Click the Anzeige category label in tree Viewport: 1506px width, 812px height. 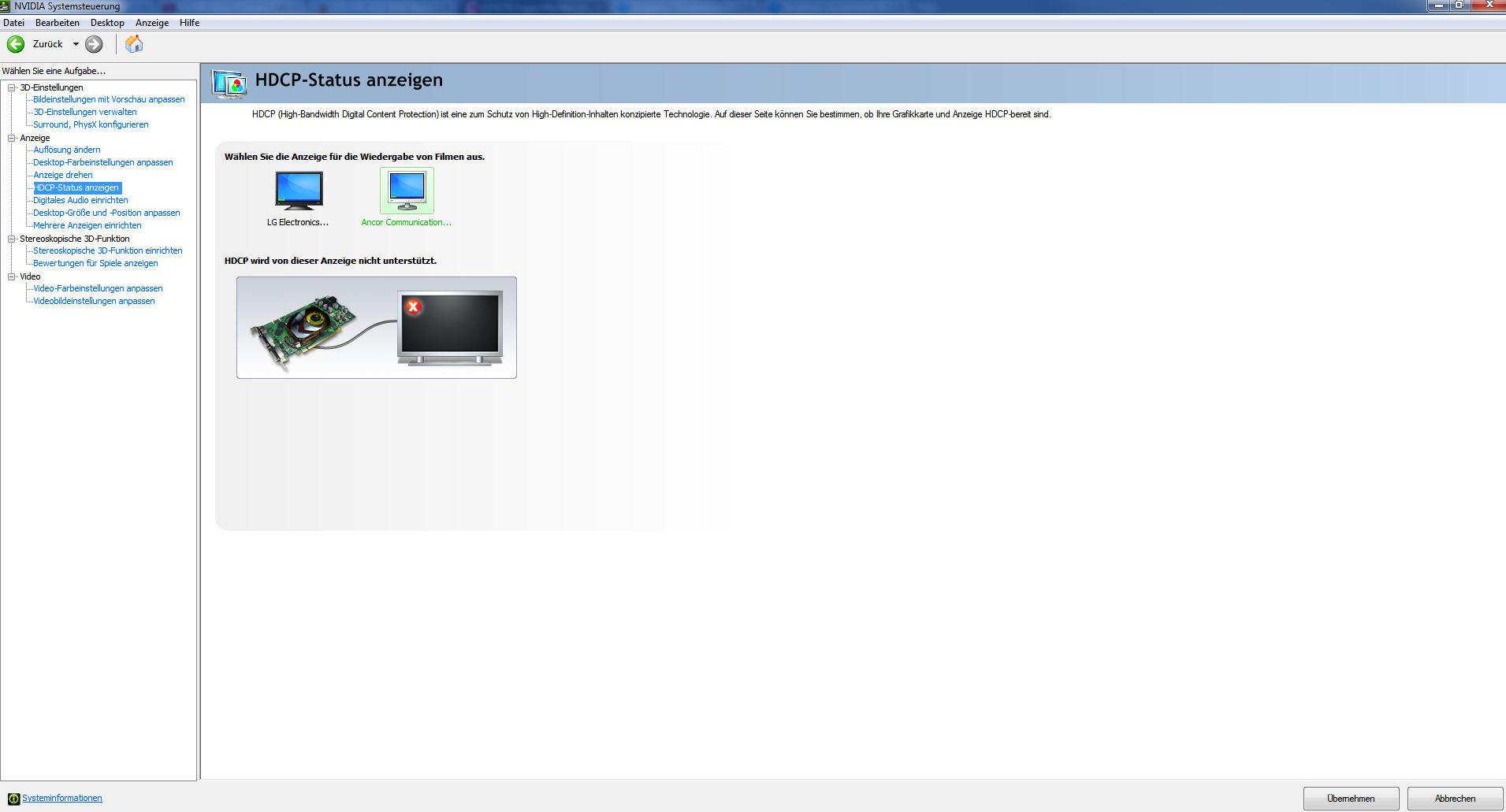click(x=35, y=138)
